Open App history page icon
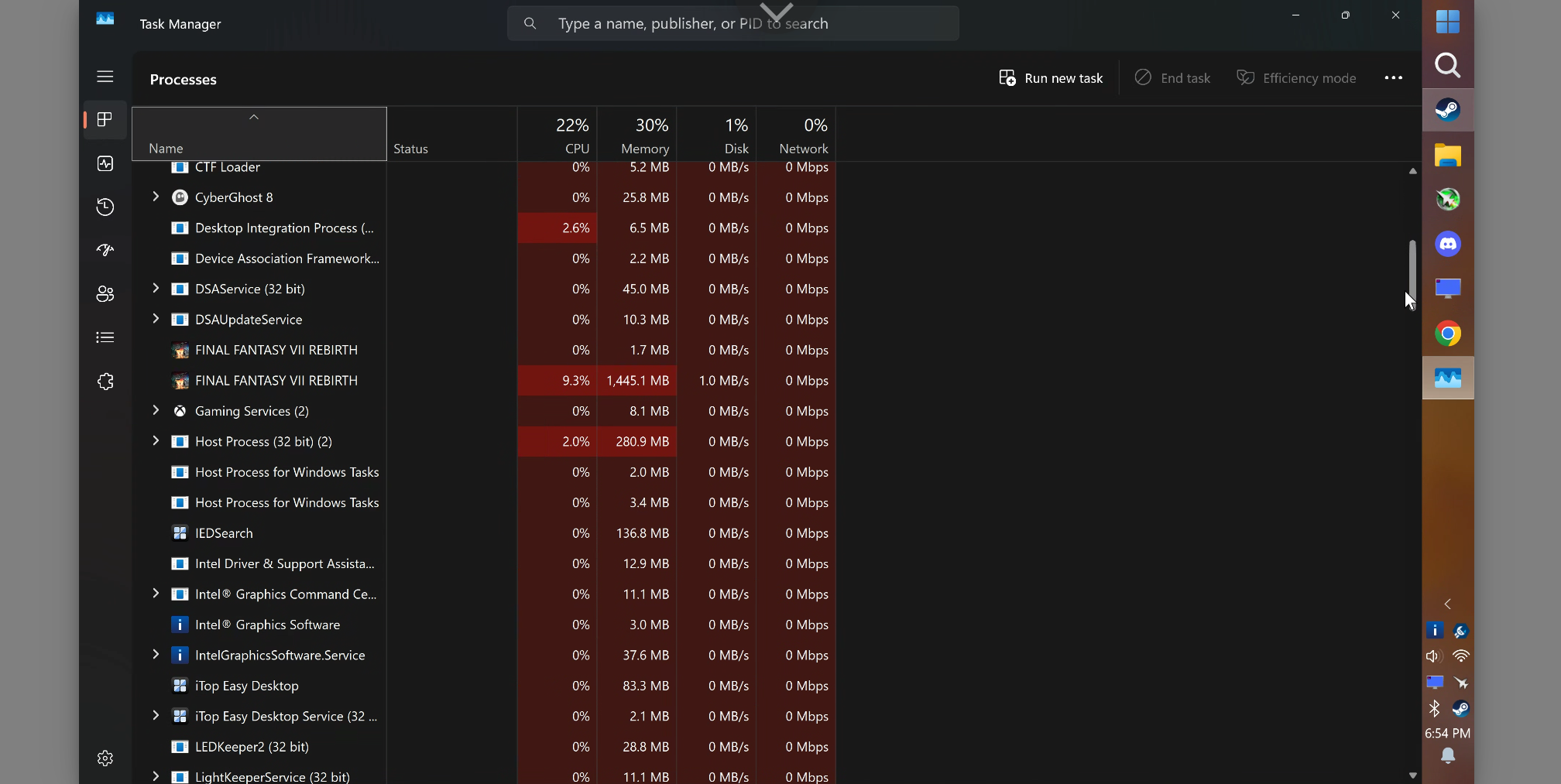1561x784 pixels. (x=105, y=207)
